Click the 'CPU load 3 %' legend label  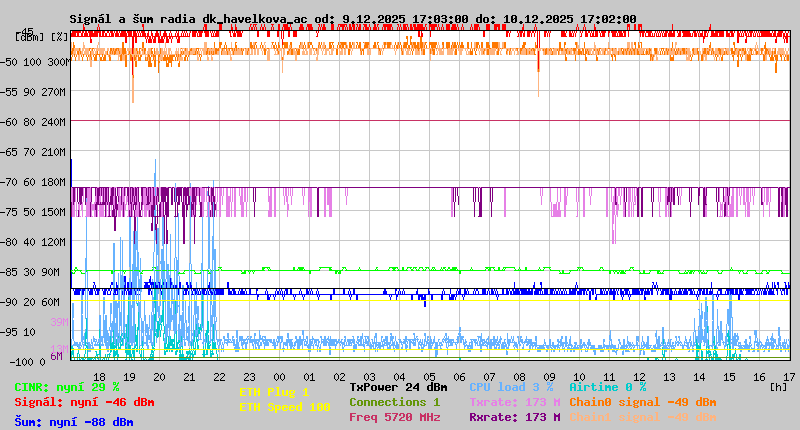pos(511,387)
